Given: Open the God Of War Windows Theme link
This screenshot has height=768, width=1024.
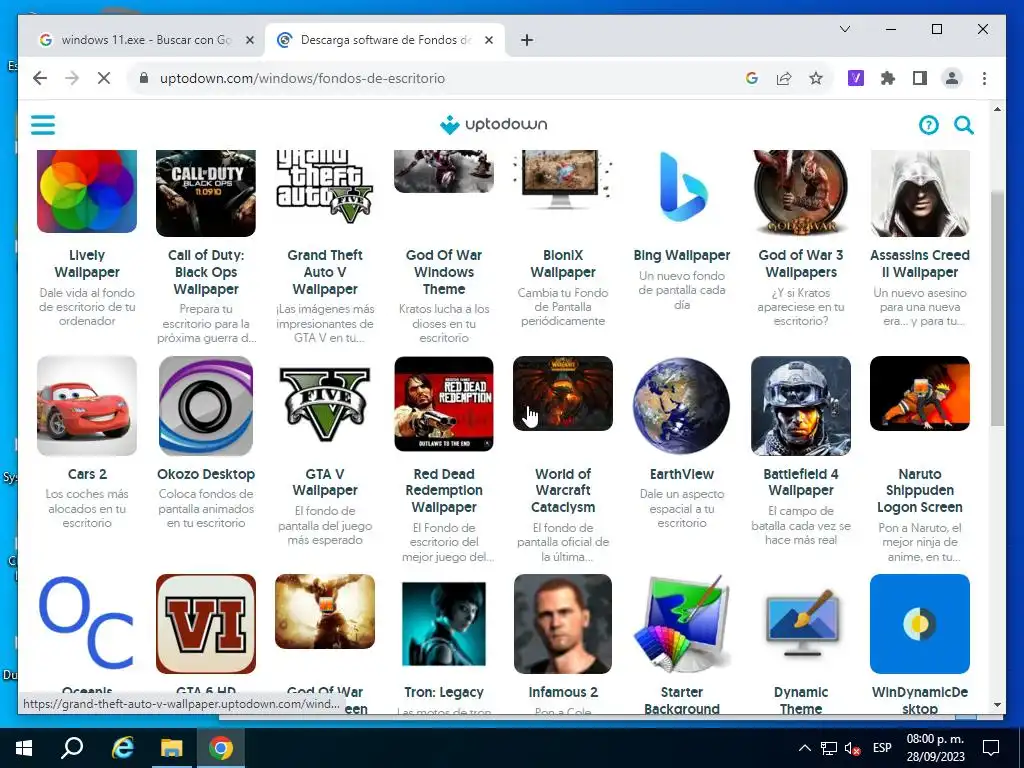Looking at the screenshot, I should pos(444,272).
